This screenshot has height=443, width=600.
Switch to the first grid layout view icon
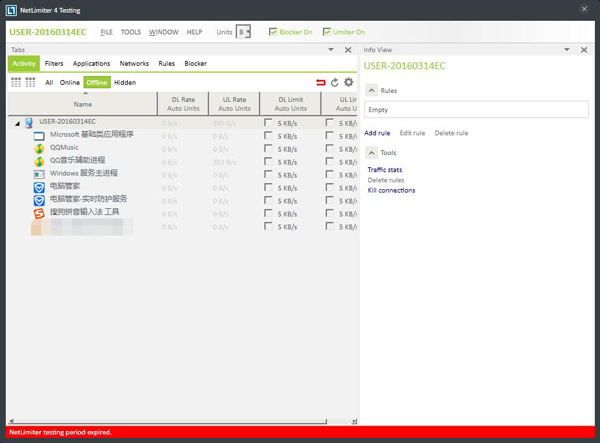click(16, 82)
